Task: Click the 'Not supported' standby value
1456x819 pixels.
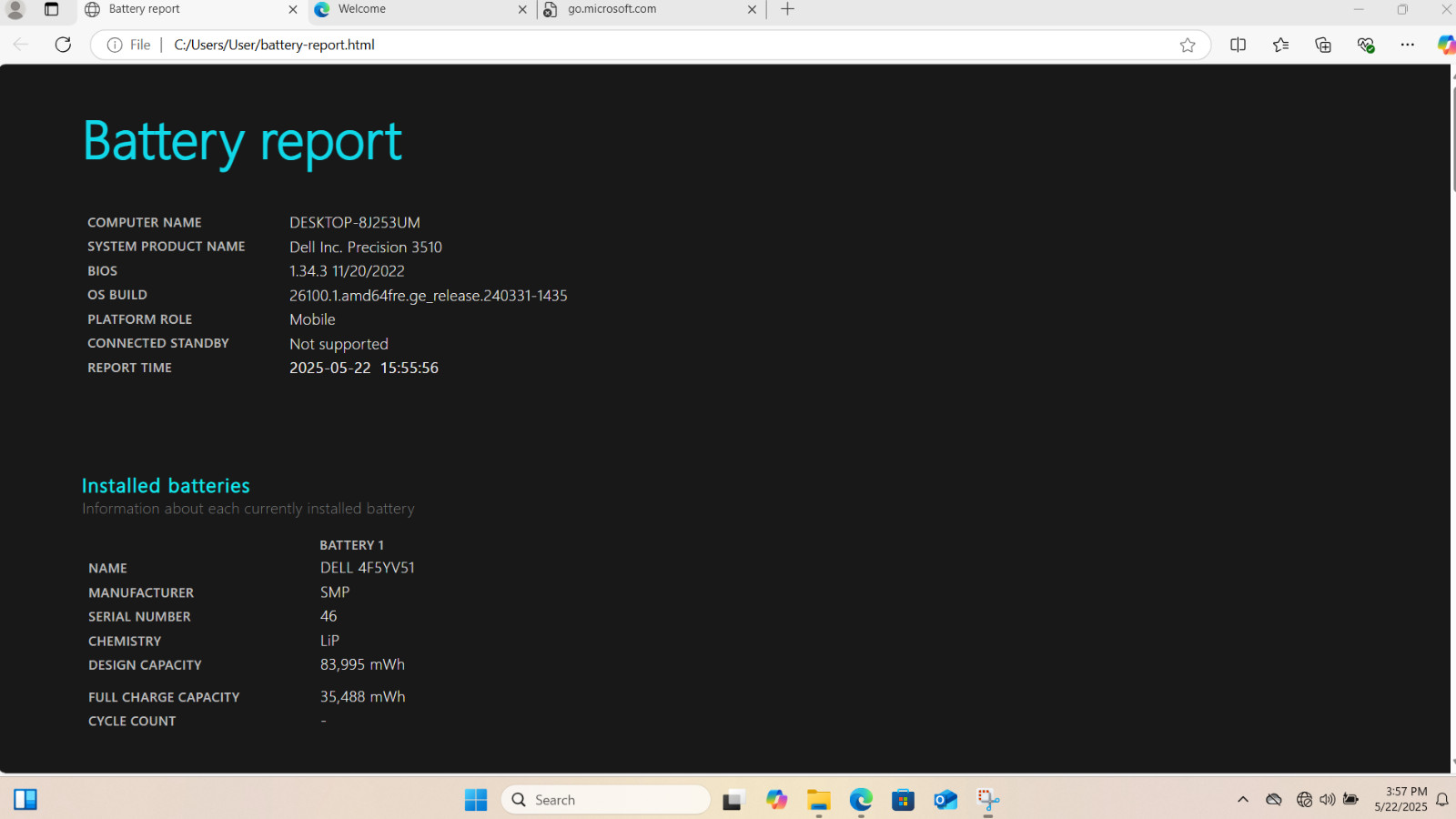Action: click(339, 344)
